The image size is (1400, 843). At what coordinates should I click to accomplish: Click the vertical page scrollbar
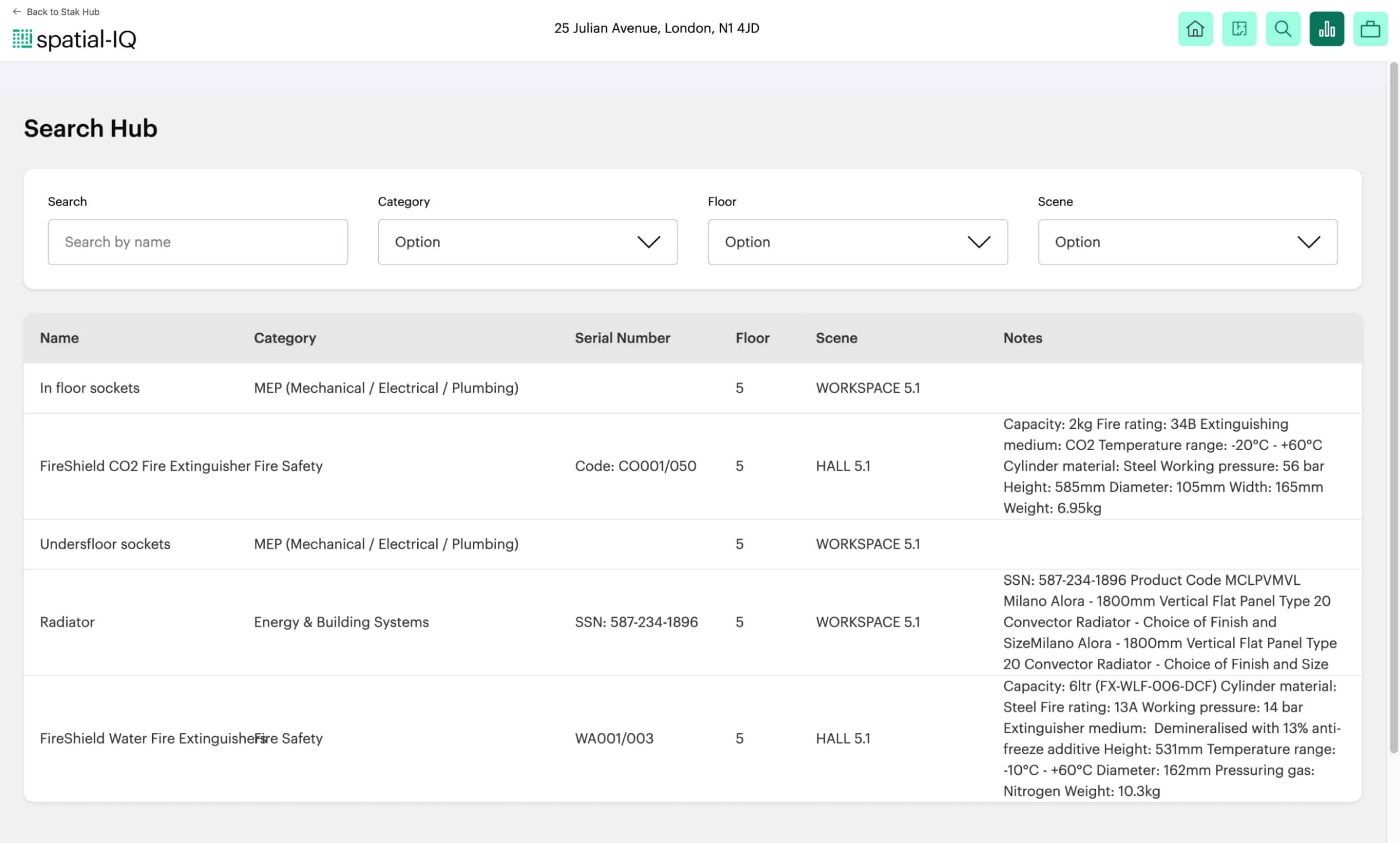tap(1393, 408)
